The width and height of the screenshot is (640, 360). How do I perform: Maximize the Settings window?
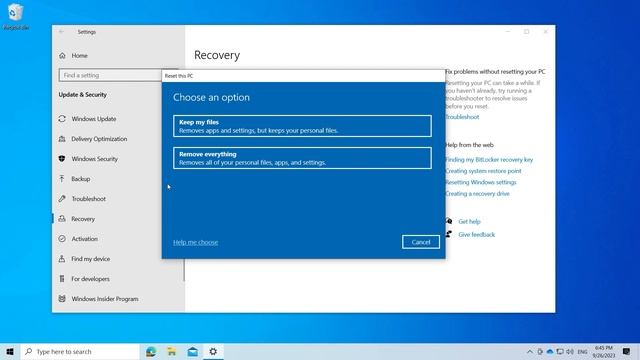point(527,32)
